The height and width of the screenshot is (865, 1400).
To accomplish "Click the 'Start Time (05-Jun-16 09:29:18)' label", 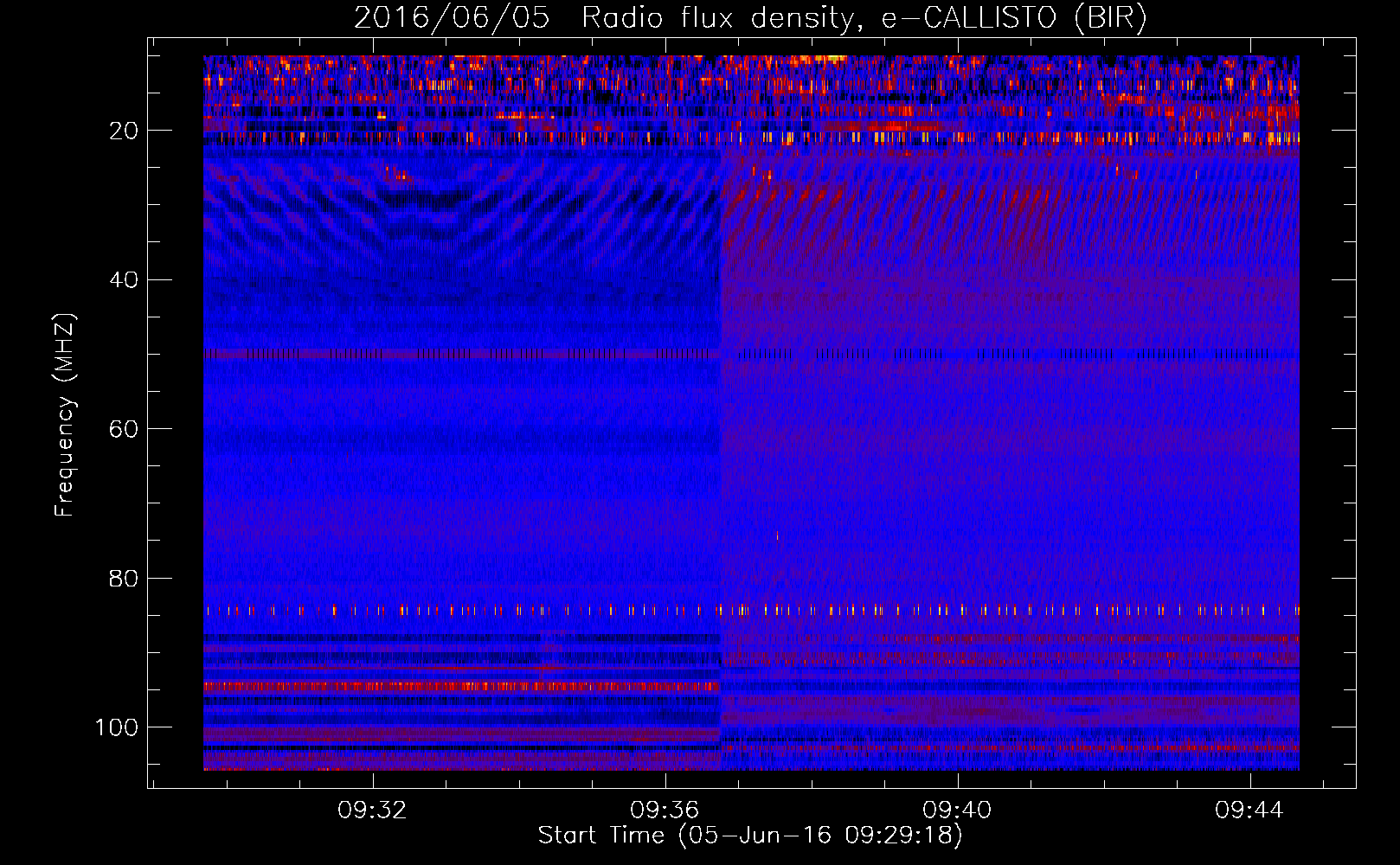I will click(750, 836).
